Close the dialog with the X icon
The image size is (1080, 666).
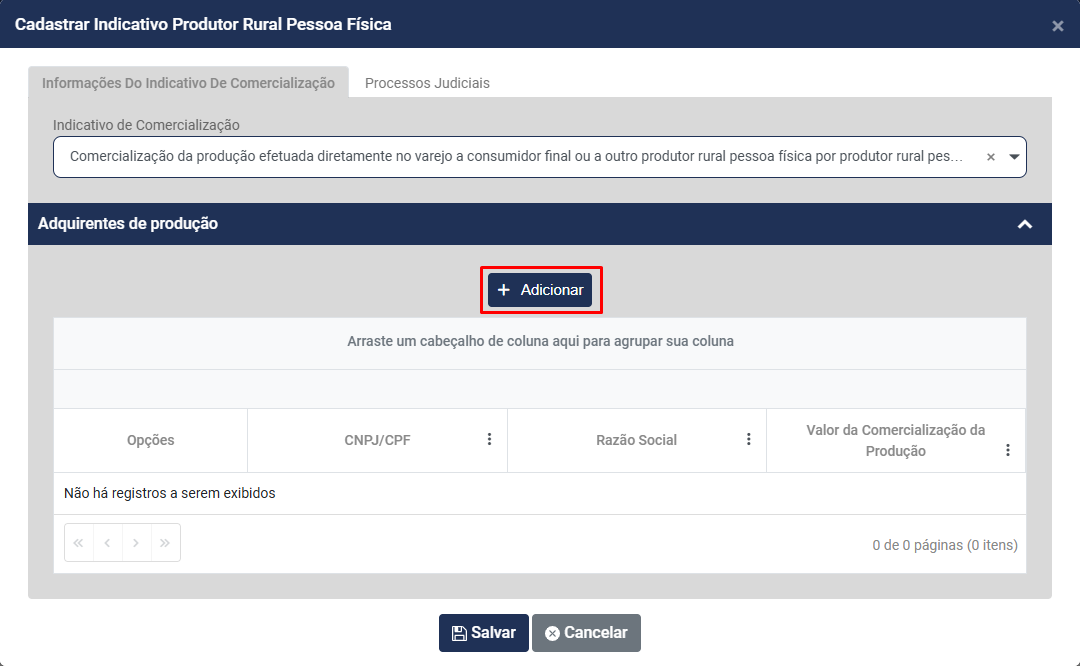click(x=1057, y=26)
